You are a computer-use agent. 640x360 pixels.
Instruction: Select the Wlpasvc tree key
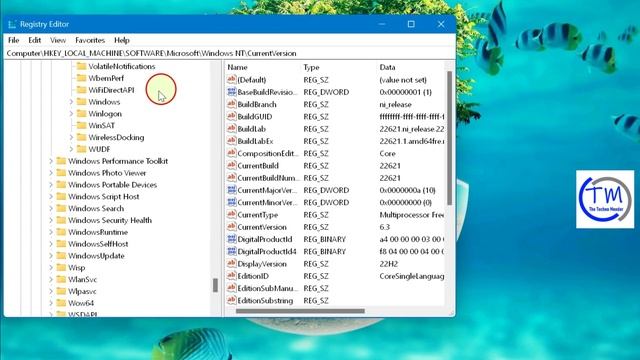pos(82,291)
